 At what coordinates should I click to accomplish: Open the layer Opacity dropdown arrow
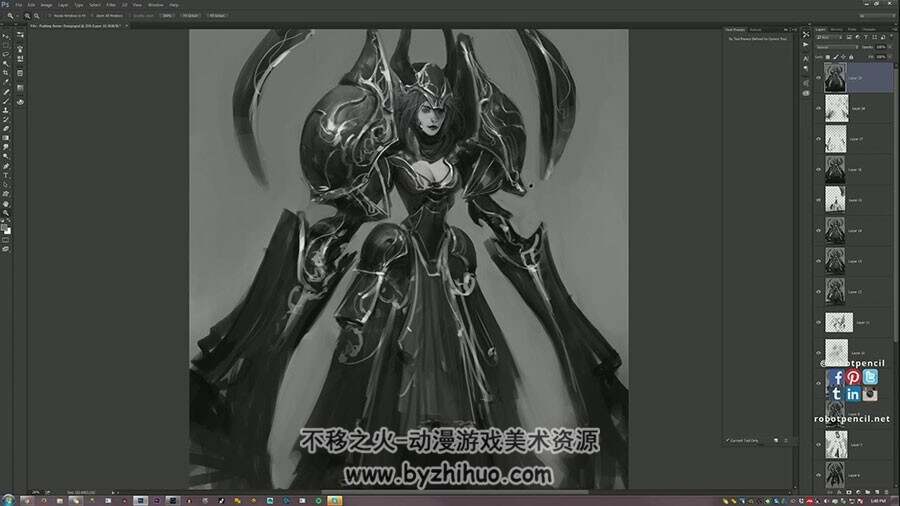pyautogui.click(x=889, y=47)
